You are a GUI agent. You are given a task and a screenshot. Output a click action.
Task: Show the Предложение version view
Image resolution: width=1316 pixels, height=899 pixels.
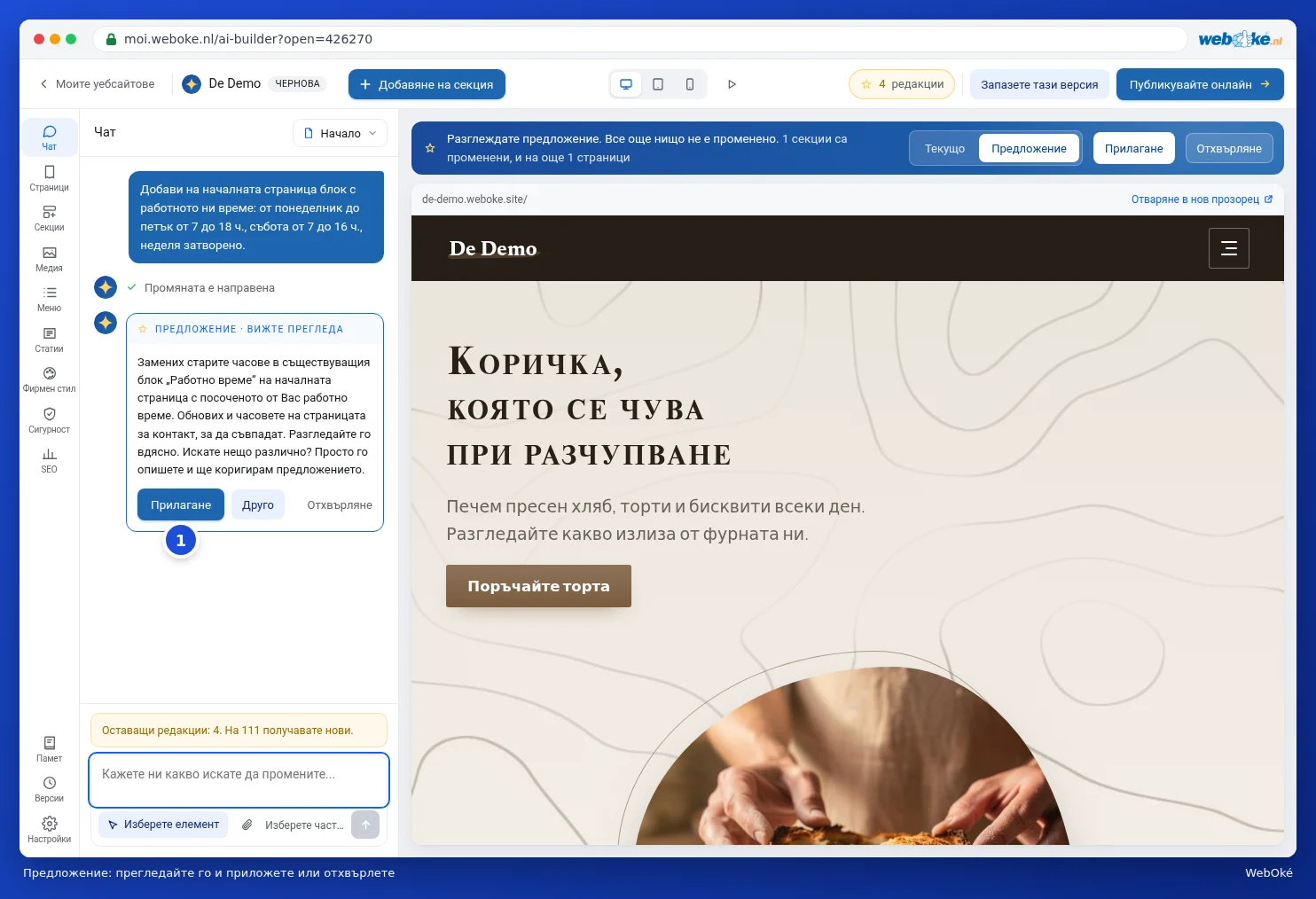pos(1029,148)
